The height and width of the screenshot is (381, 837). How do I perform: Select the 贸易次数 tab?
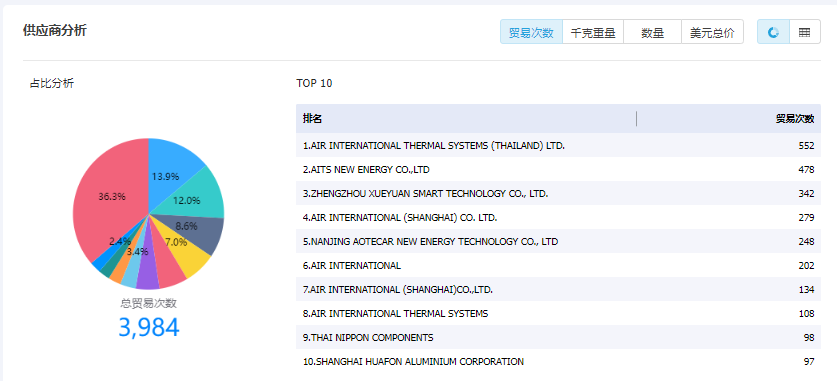(531, 32)
